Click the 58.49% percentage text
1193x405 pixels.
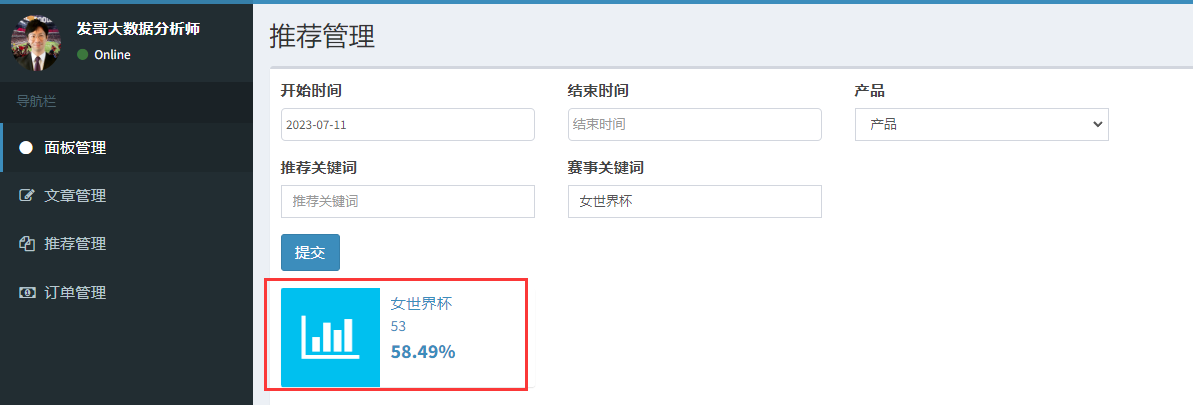point(423,352)
